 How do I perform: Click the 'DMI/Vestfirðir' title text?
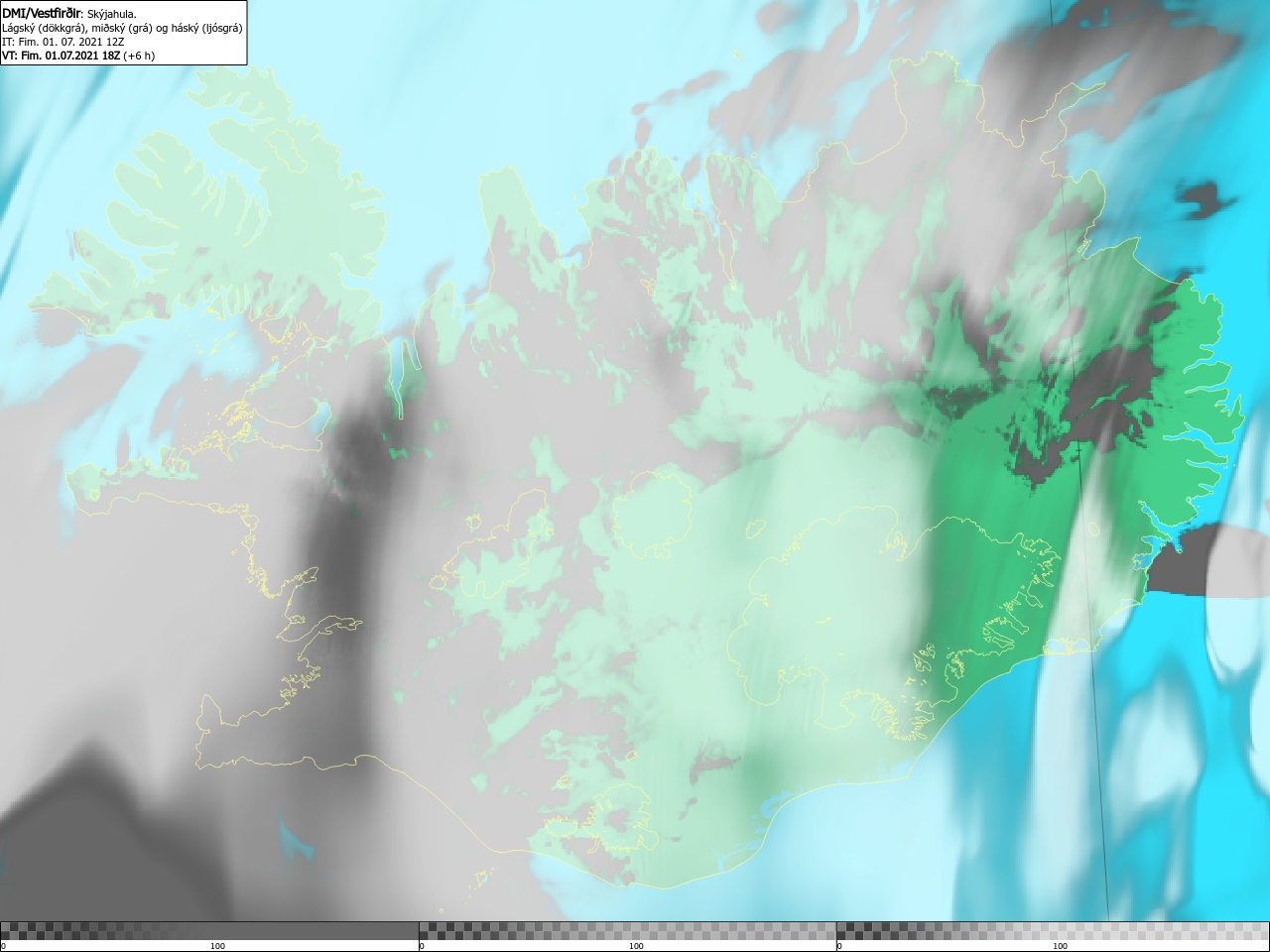(42, 14)
